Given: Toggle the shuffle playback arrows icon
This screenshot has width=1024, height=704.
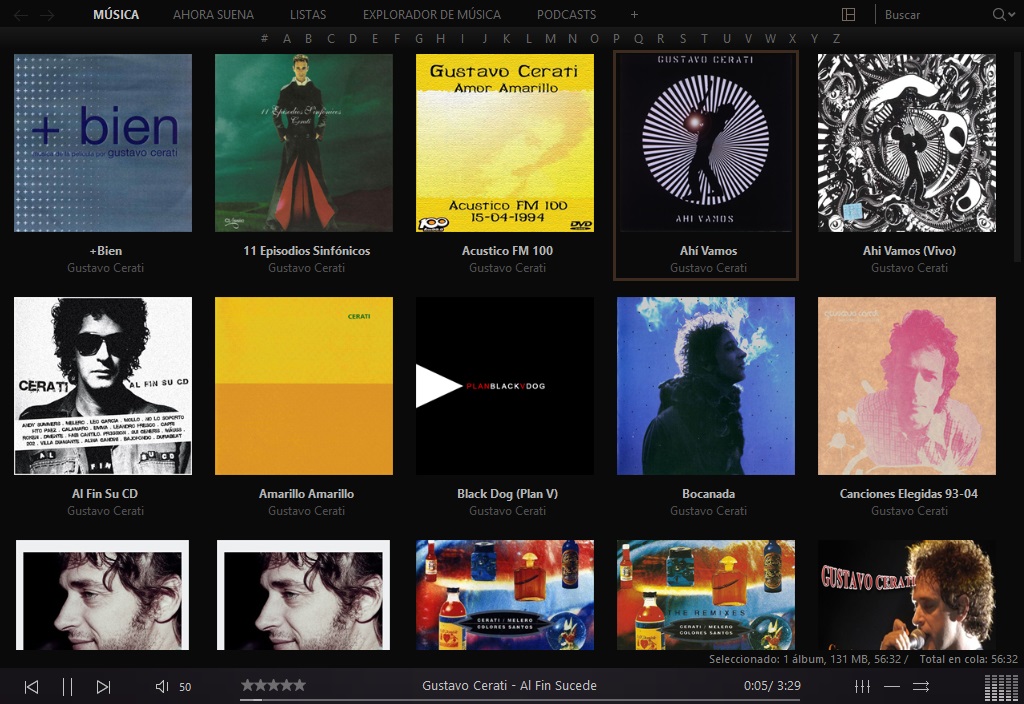Looking at the screenshot, I should coord(921,686).
